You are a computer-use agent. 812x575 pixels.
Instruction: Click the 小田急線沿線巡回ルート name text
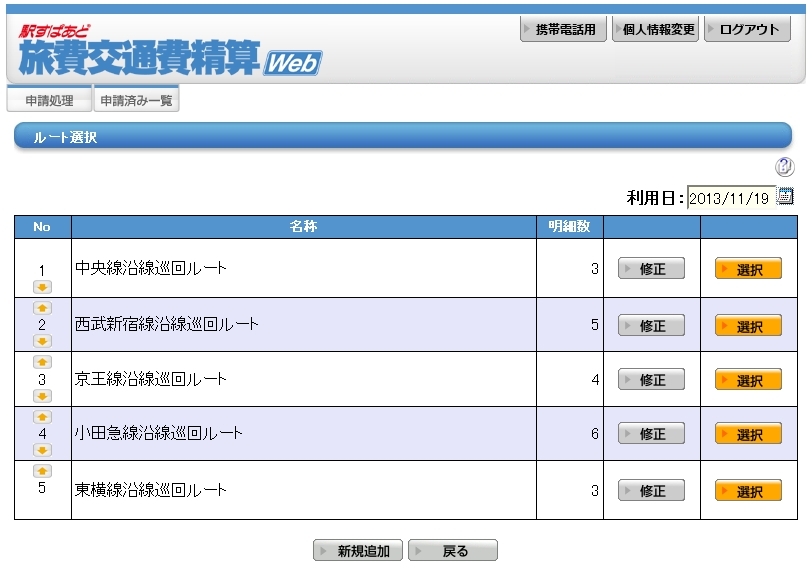(158, 433)
